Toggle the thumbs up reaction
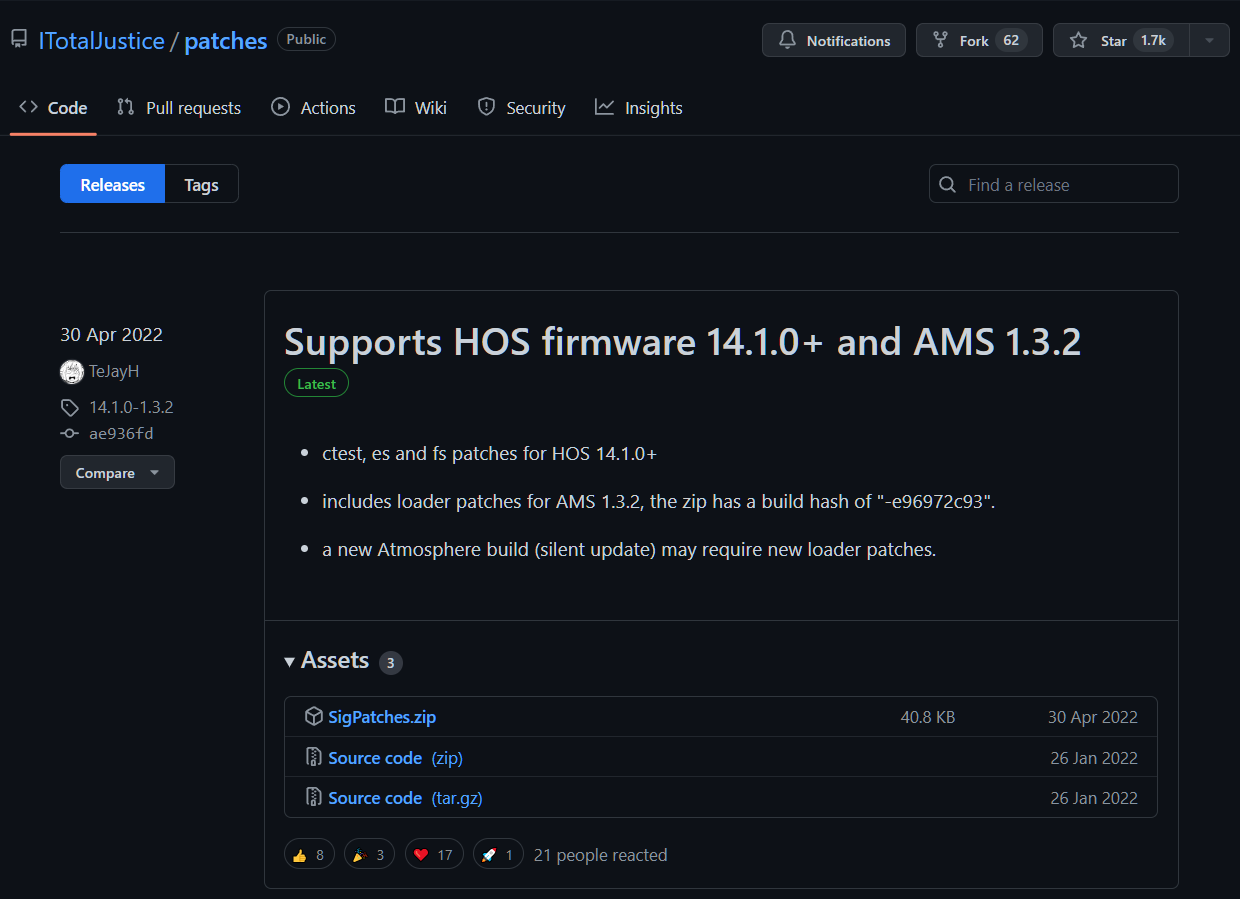1240x899 pixels. [x=309, y=854]
